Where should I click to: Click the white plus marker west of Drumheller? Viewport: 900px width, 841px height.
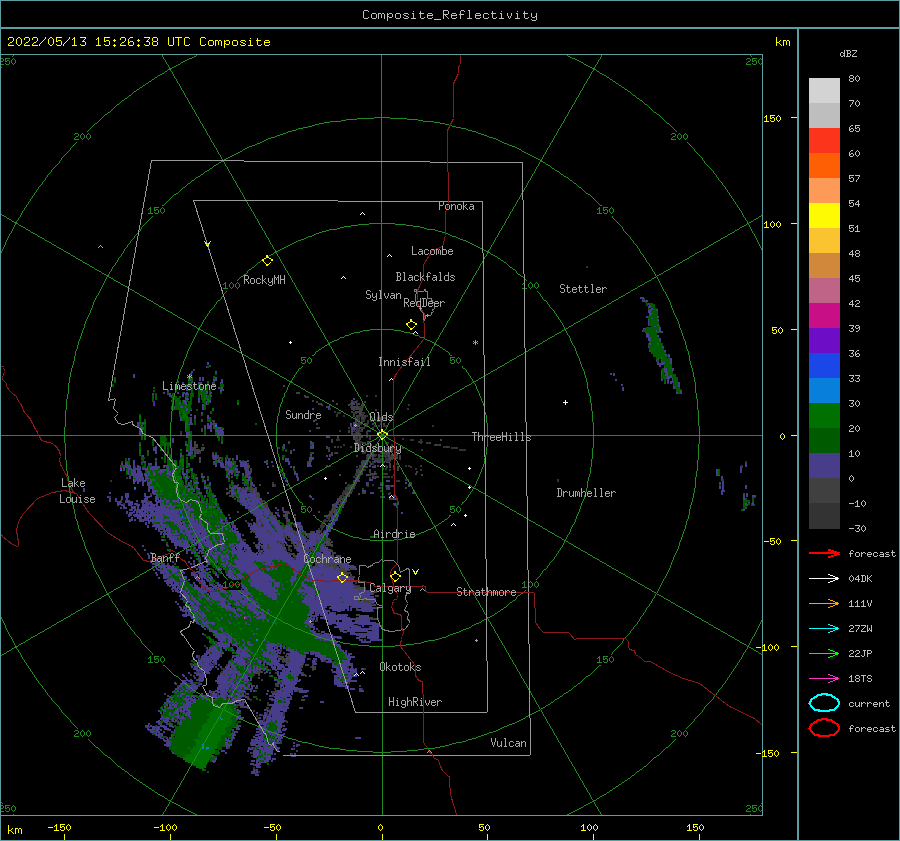[565, 402]
